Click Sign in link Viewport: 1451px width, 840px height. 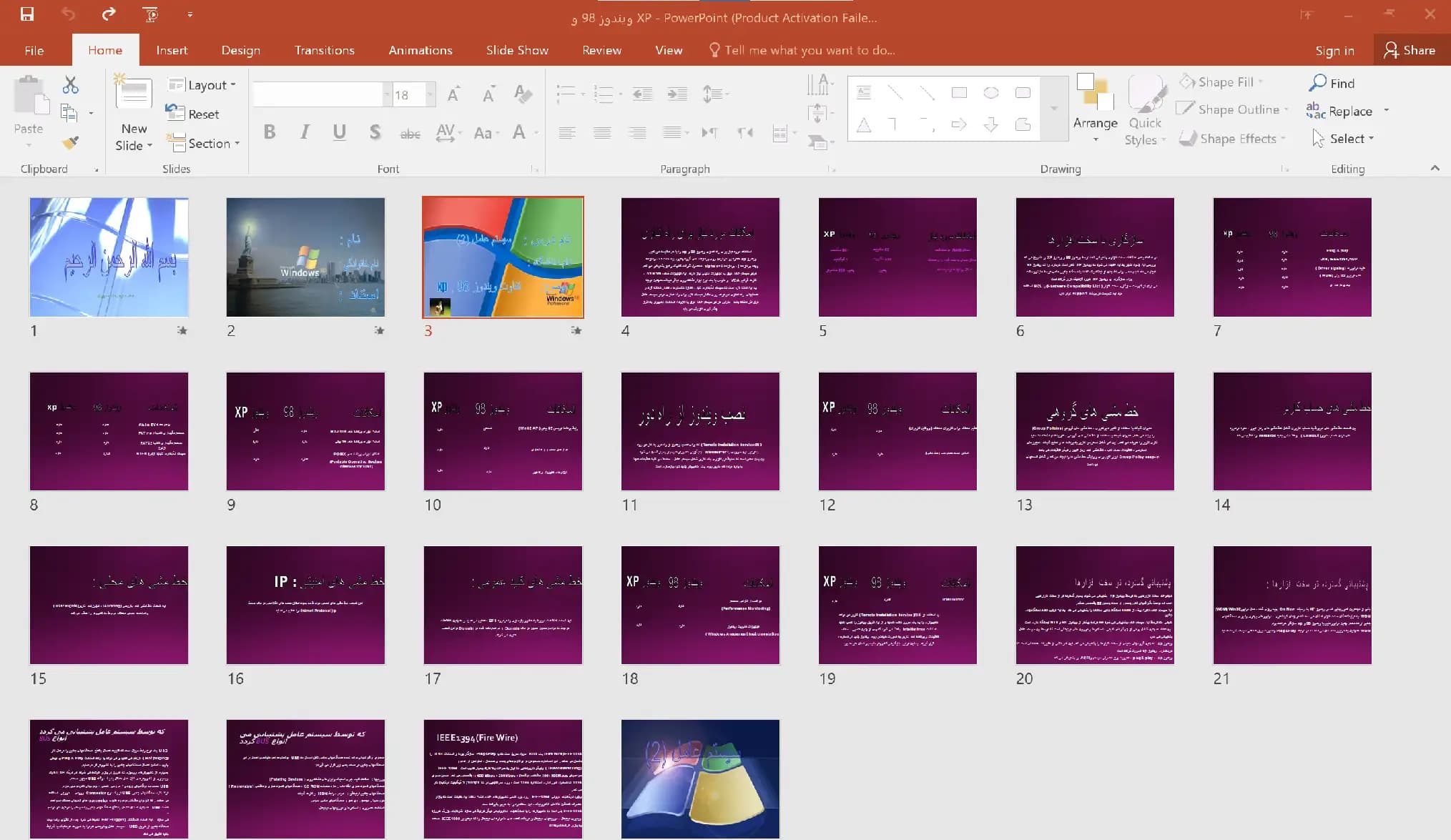click(x=1334, y=50)
